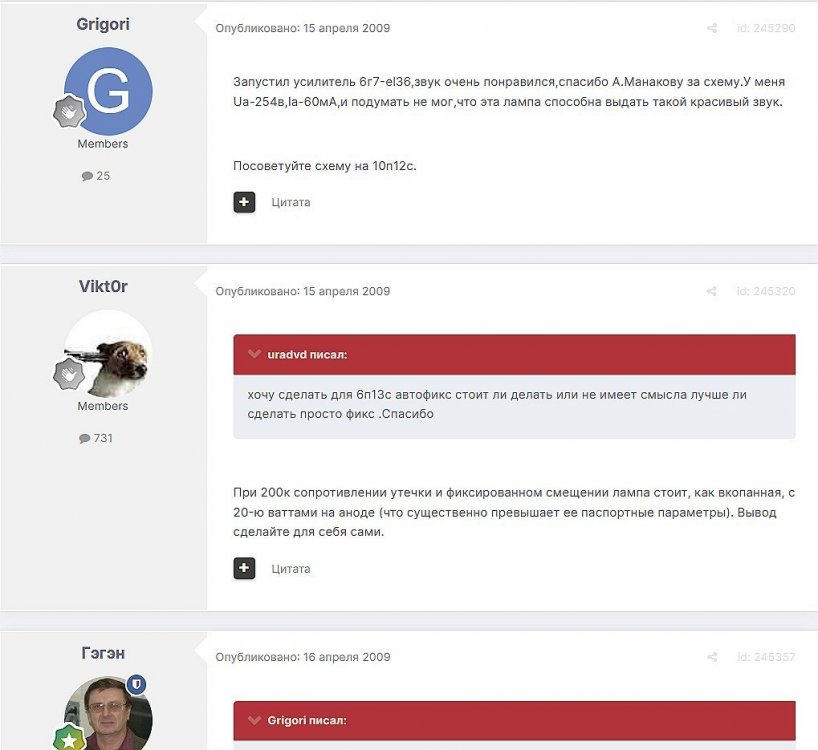Screen dimensions: 818x750
Task: Click the share icon on Гэгэн's post
Action: coord(712,657)
